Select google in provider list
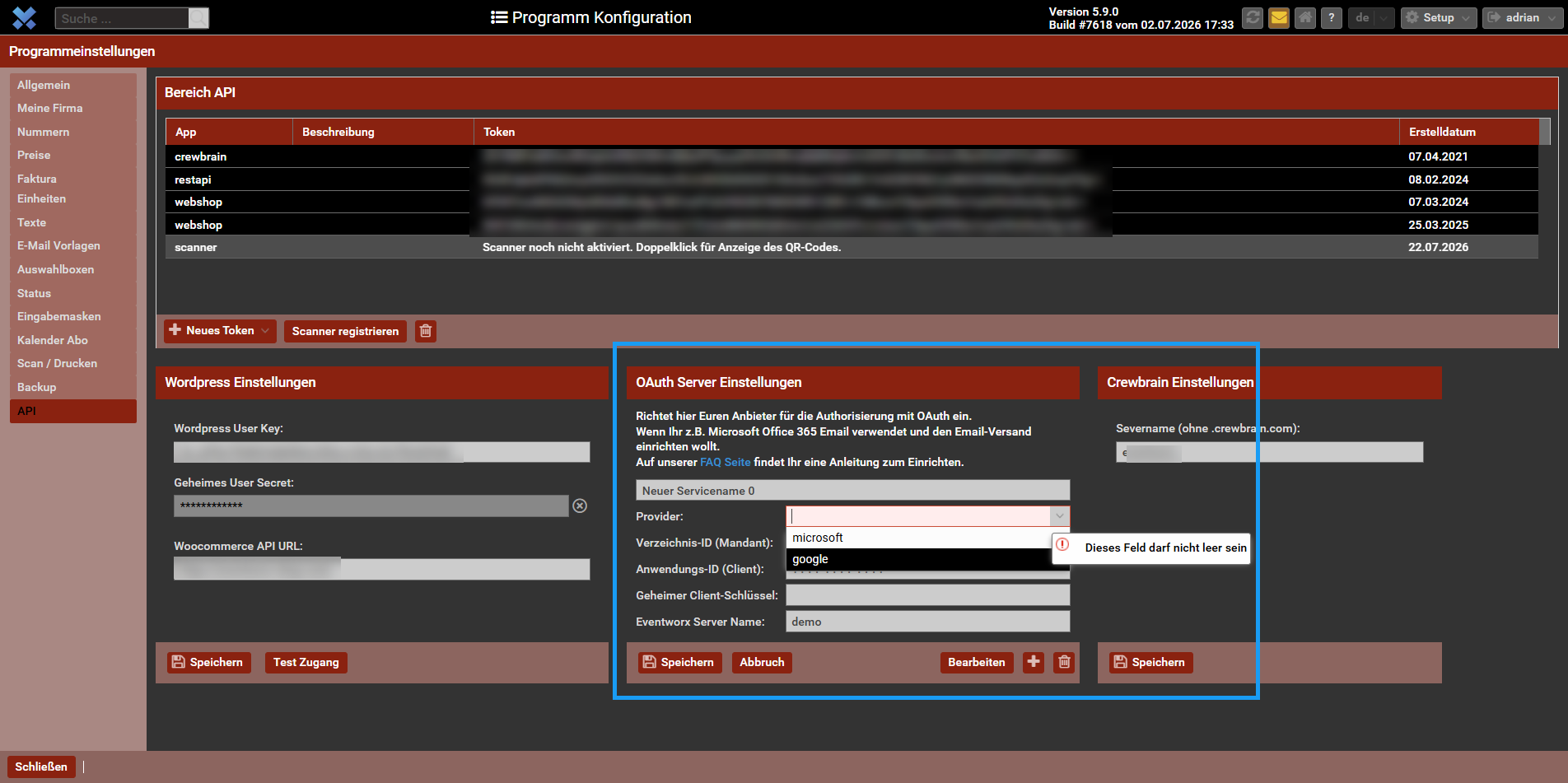The height and width of the screenshot is (783, 1568). [918, 559]
